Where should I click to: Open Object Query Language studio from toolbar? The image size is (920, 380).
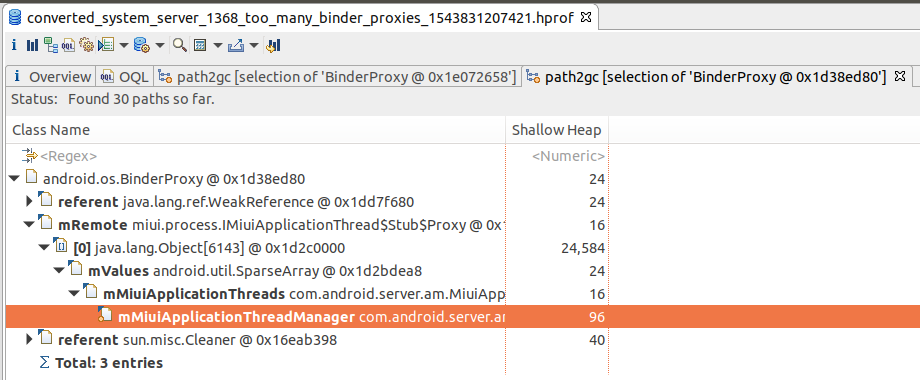coord(69,45)
